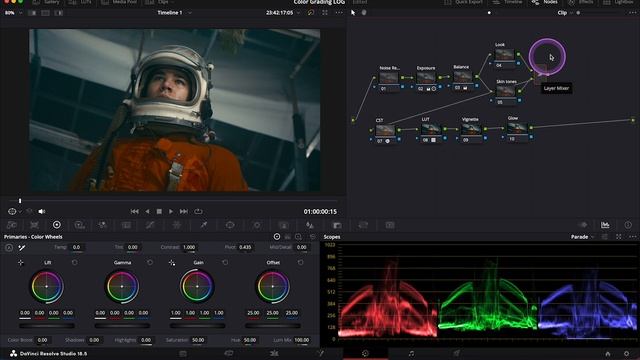Open the HDR color wheels palette
640x360 pixels.
[80, 225]
